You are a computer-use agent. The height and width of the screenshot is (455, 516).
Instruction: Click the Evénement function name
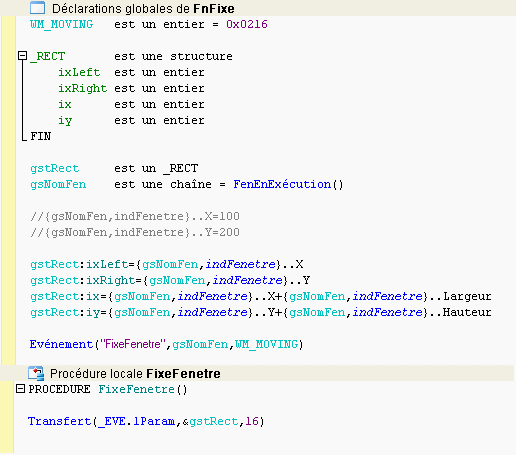tap(61, 344)
